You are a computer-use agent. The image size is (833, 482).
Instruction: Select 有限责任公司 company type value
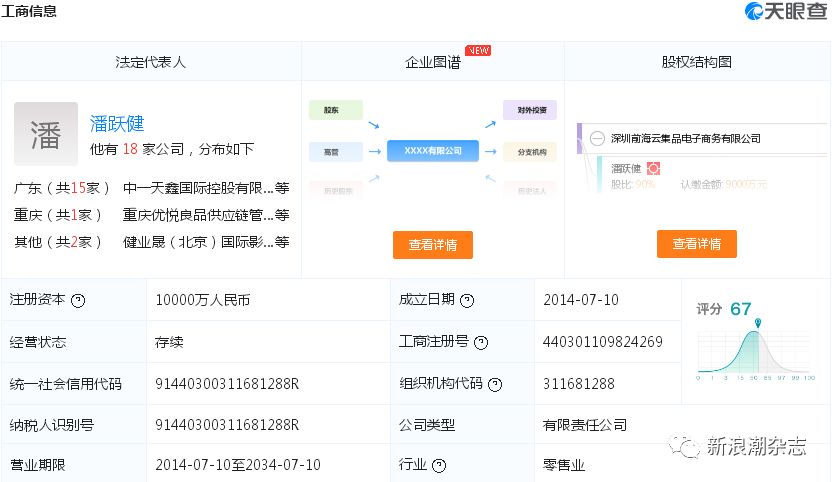click(x=585, y=425)
